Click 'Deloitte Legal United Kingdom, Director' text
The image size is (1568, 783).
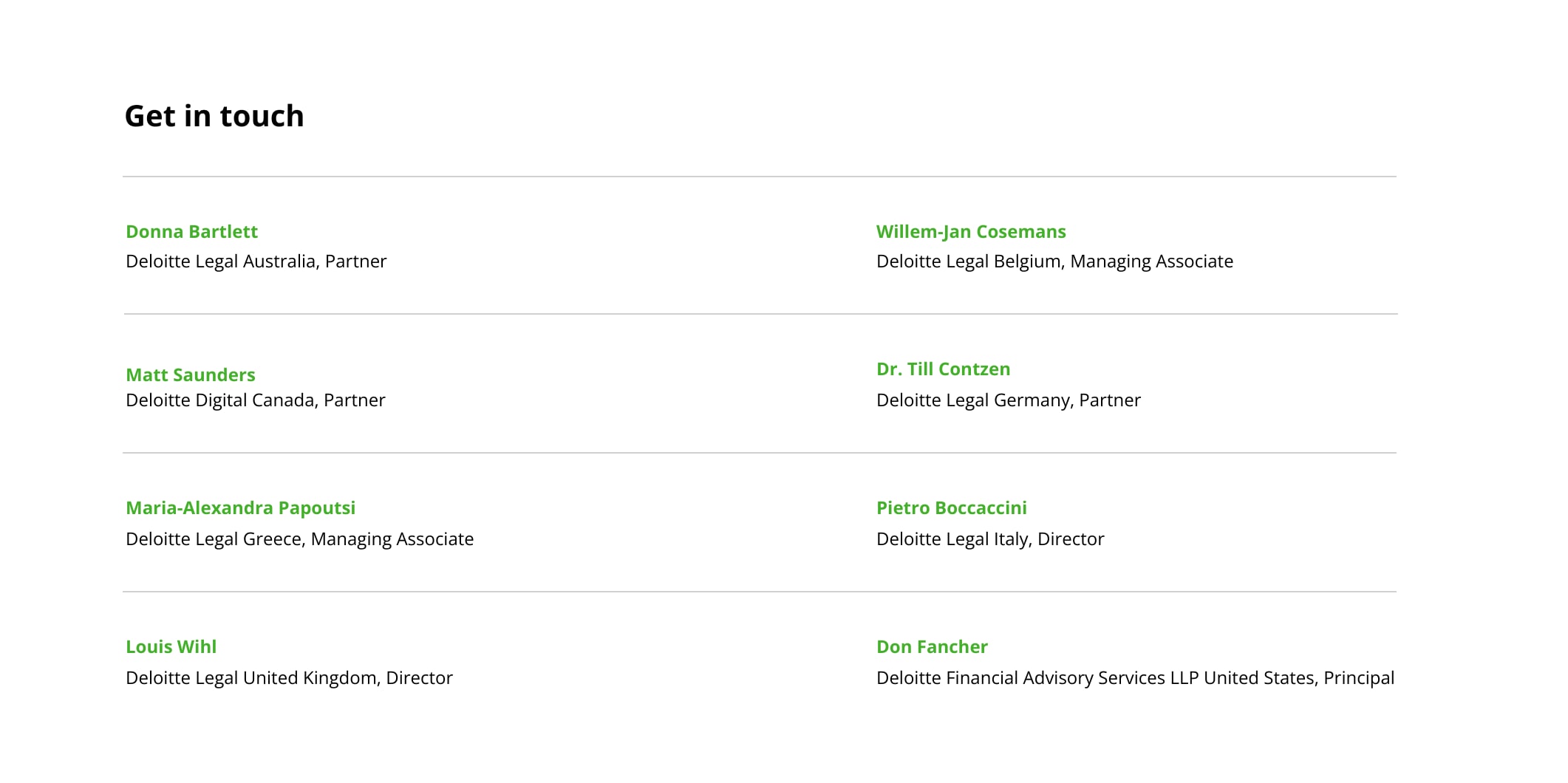[289, 678]
